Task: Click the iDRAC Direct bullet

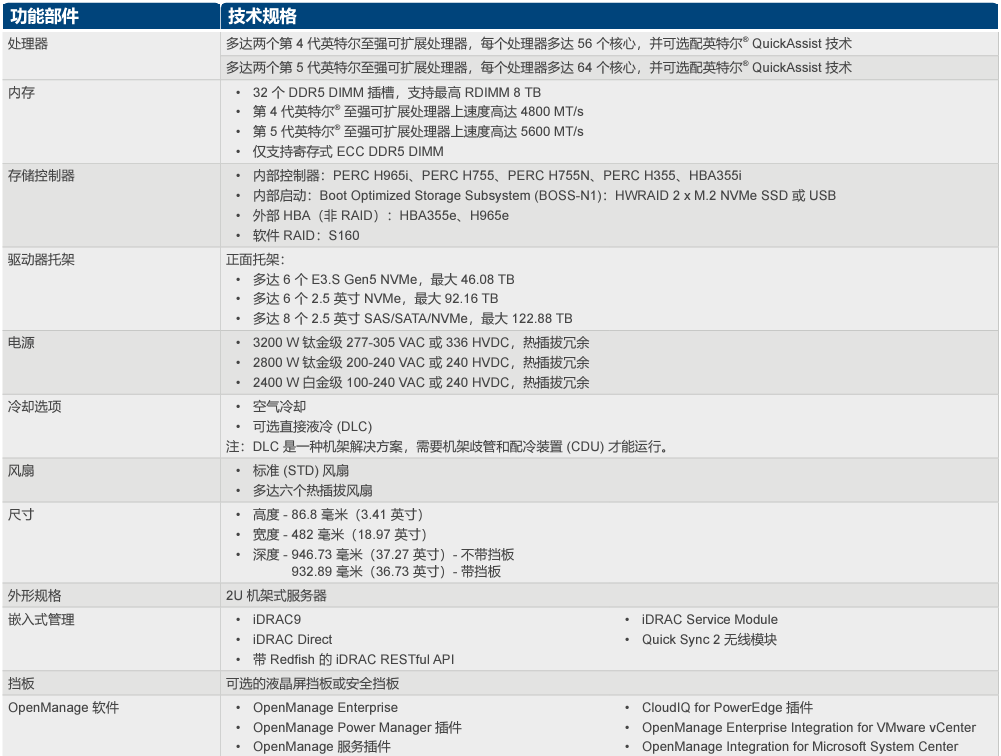Action: tap(292, 639)
